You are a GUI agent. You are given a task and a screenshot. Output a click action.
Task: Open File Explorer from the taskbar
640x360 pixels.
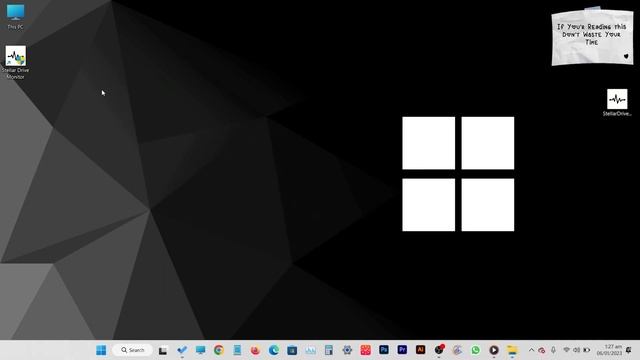tap(512, 350)
